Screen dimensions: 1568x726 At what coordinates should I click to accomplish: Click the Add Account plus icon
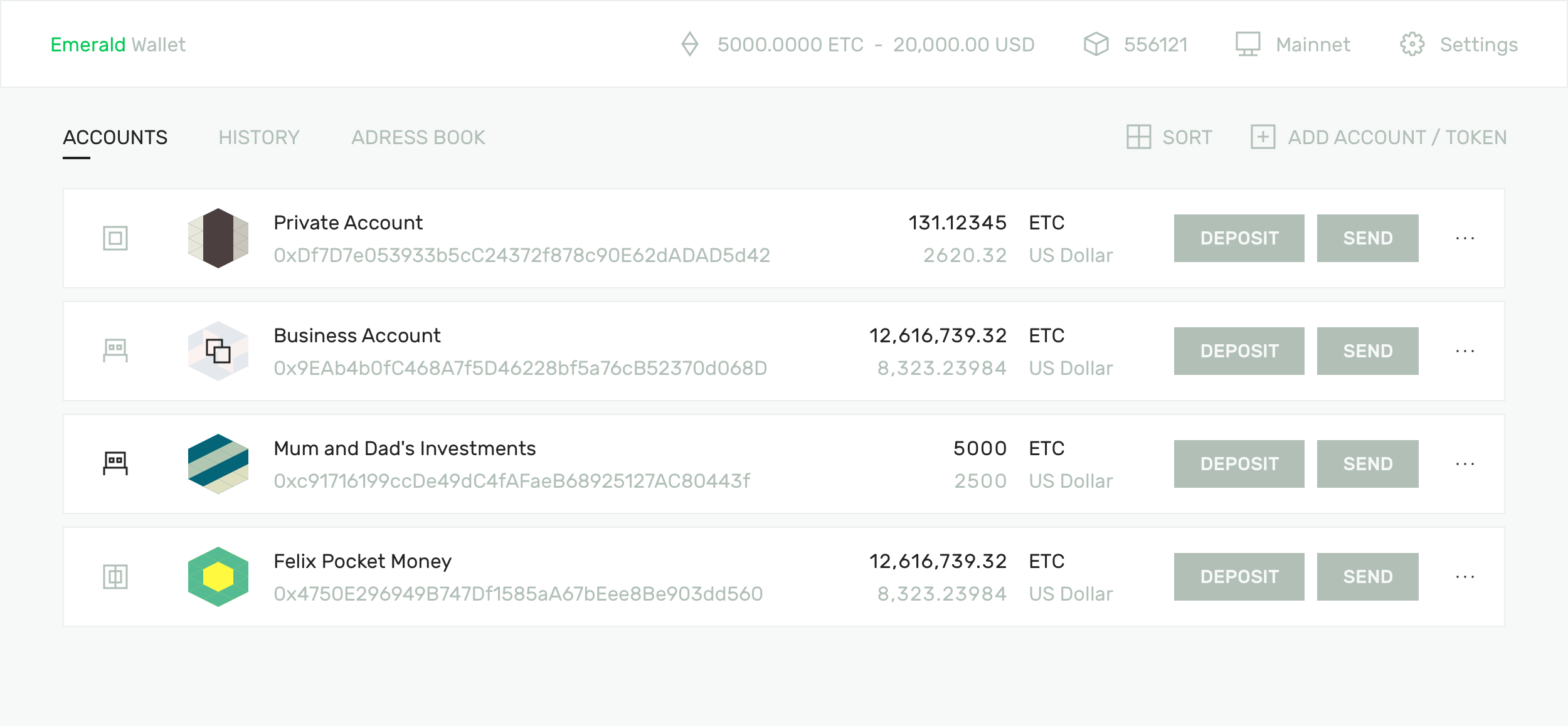pos(1263,137)
